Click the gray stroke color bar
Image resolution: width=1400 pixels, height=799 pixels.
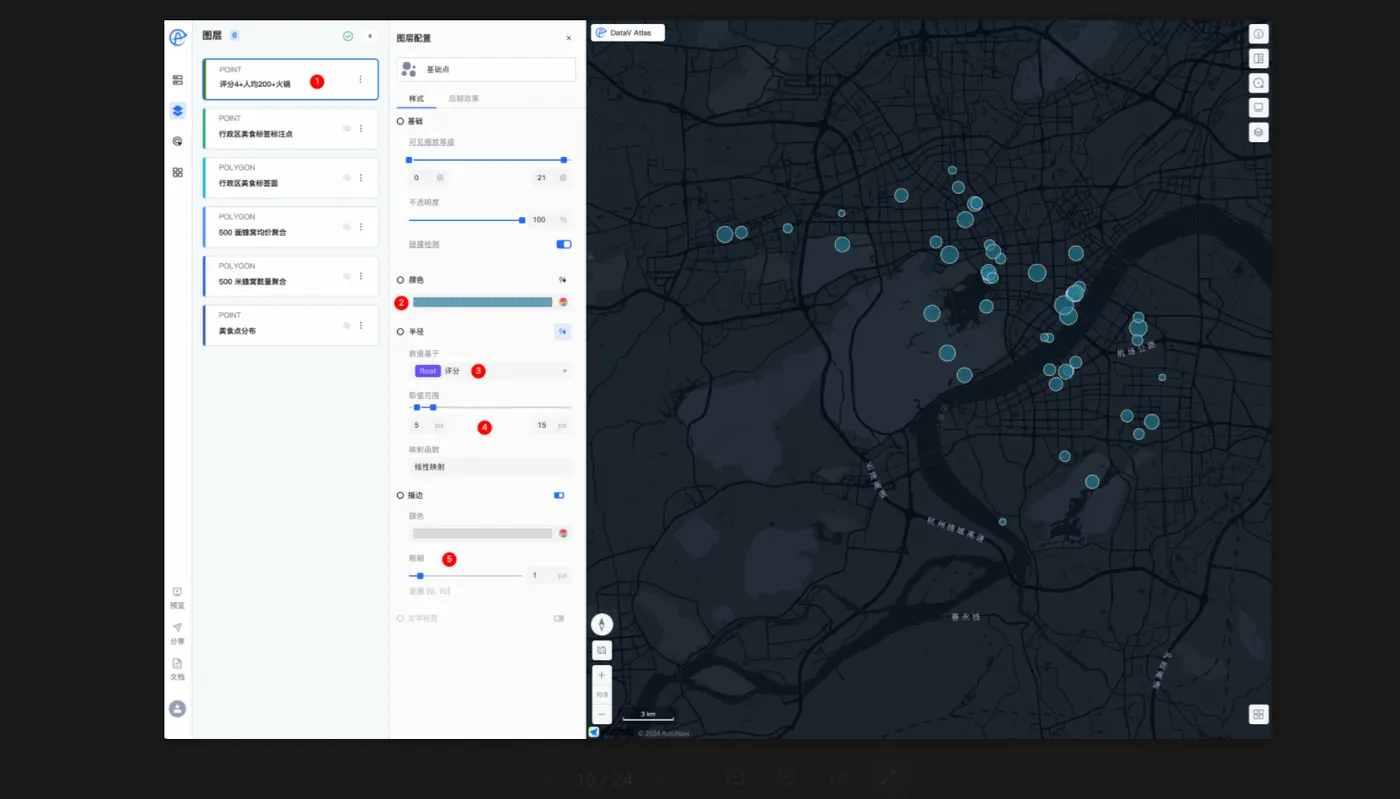pos(482,534)
